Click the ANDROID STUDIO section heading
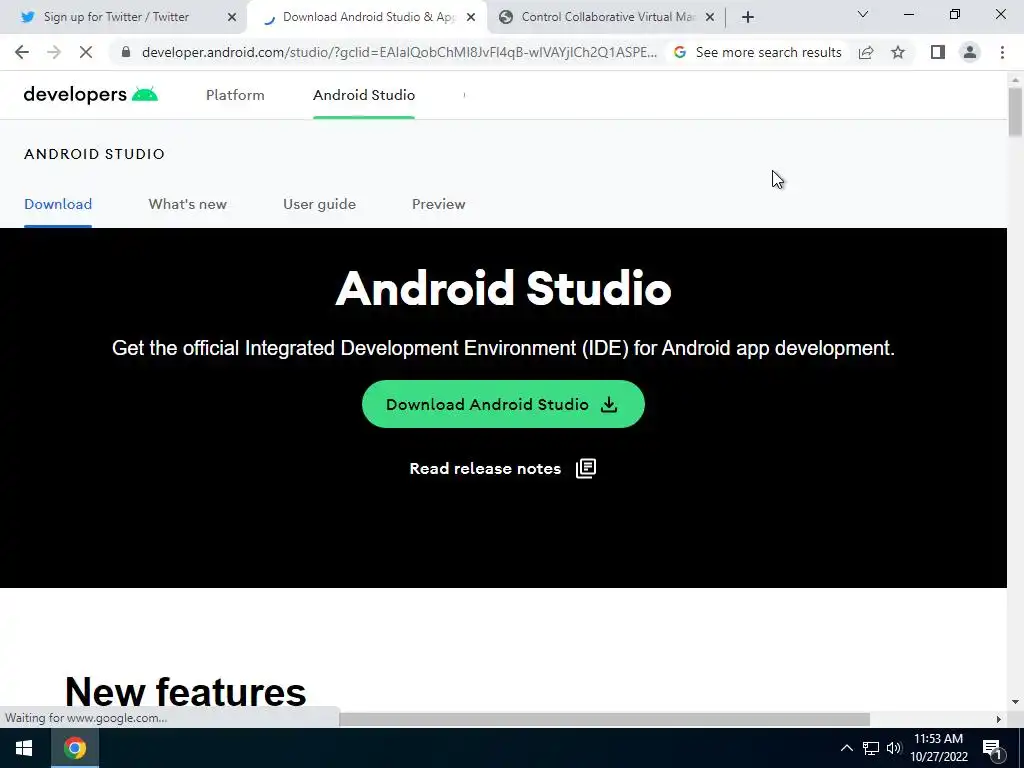Screen dimensions: 1024x768 pos(94,154)
